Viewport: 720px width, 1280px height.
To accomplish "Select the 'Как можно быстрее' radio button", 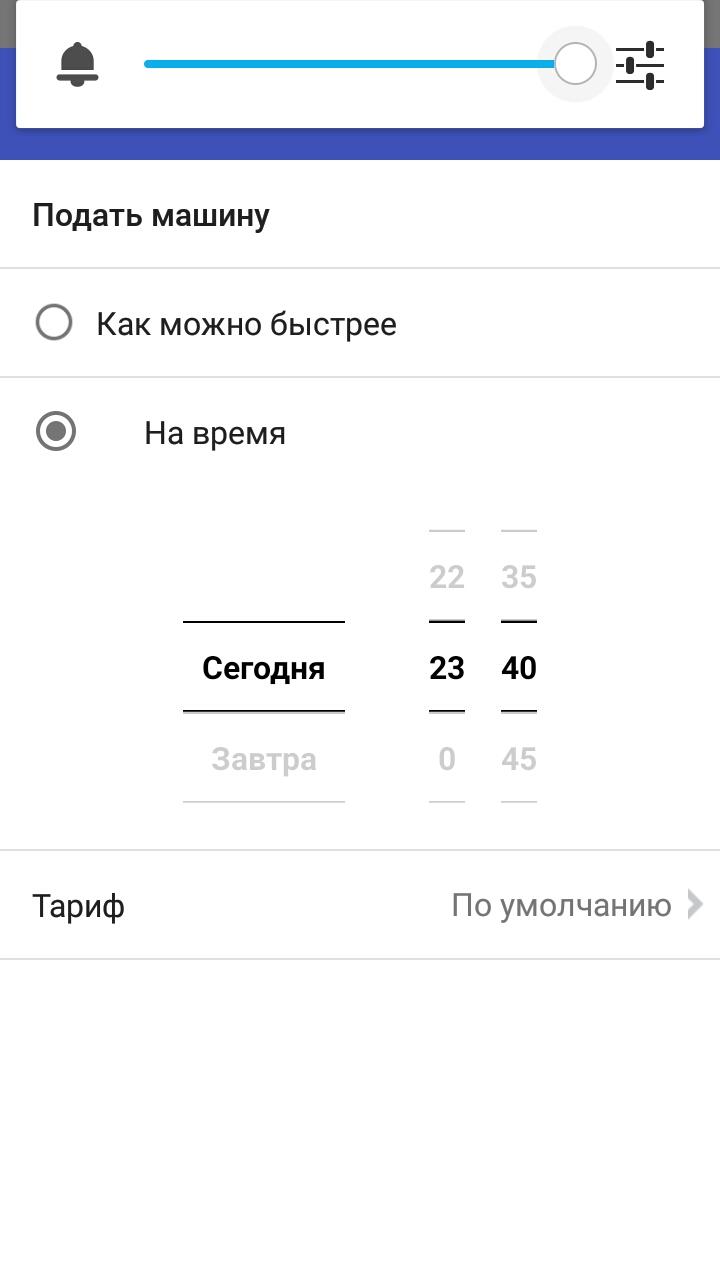I will pos(54,323).
